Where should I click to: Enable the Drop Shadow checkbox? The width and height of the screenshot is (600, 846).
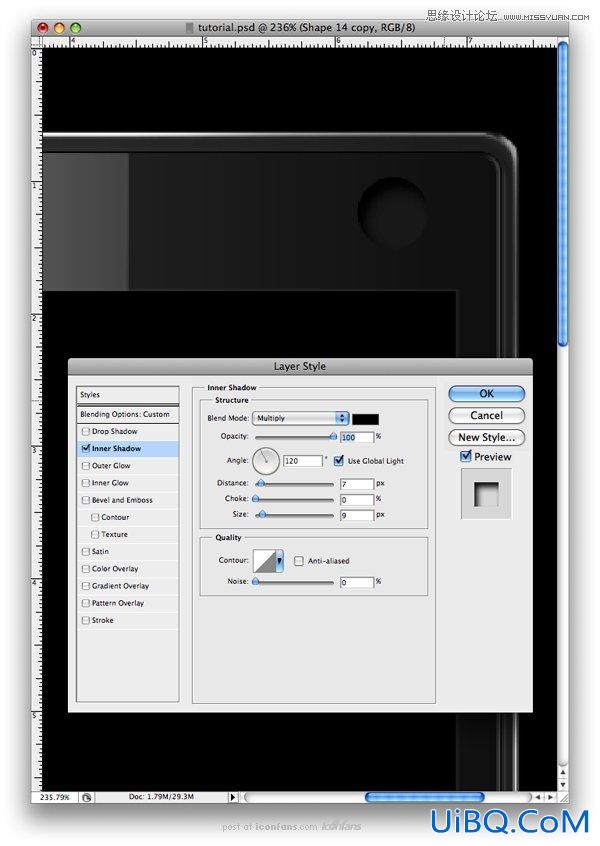pyautogui.click(x=86, y=432)
